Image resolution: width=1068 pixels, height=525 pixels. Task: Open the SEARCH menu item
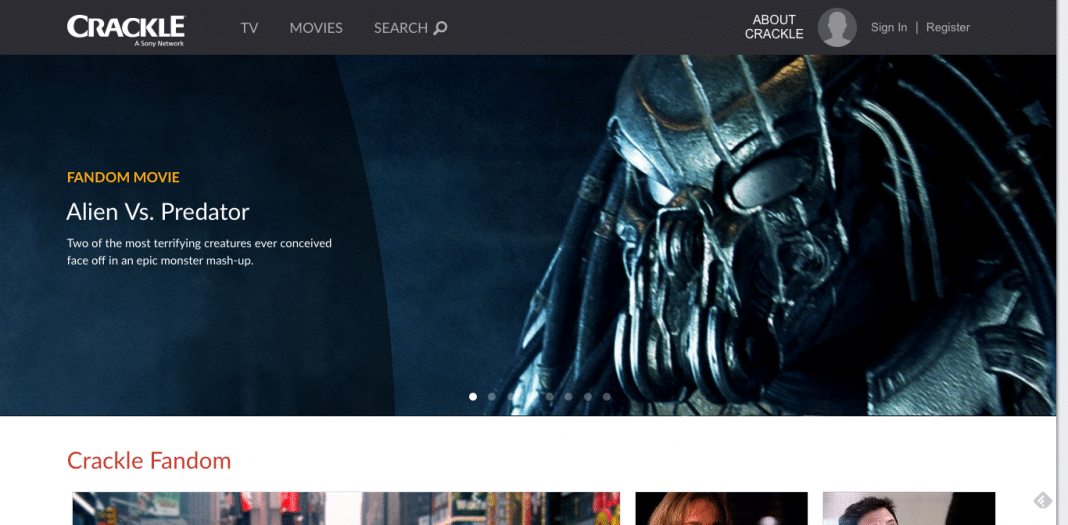(x=400, y=28)
